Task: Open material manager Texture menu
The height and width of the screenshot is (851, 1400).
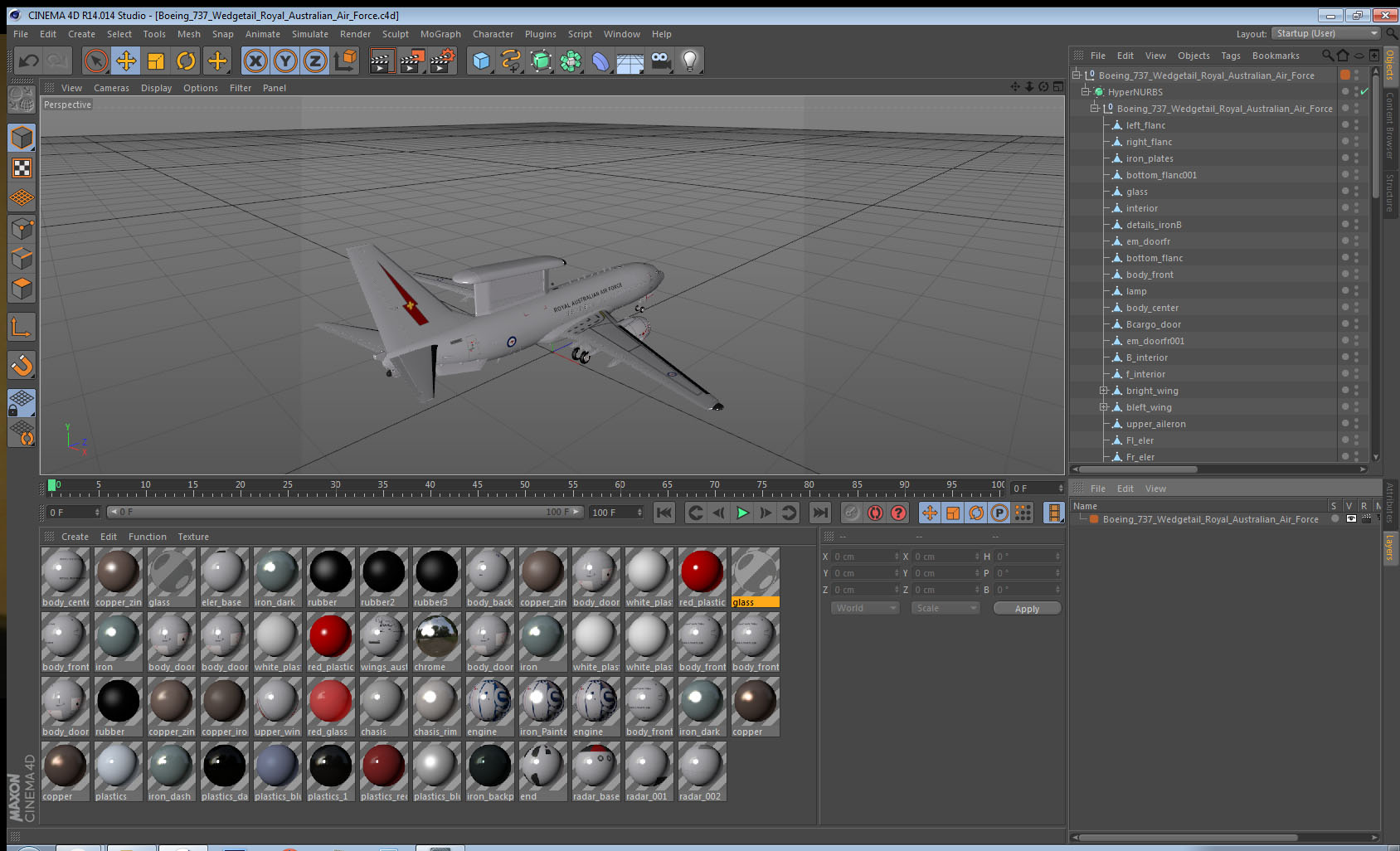Action: tap(193, 537)
